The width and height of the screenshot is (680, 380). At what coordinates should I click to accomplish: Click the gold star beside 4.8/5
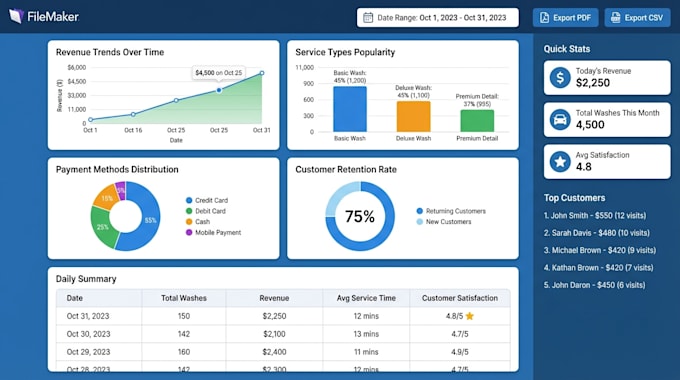pos(470,316)
